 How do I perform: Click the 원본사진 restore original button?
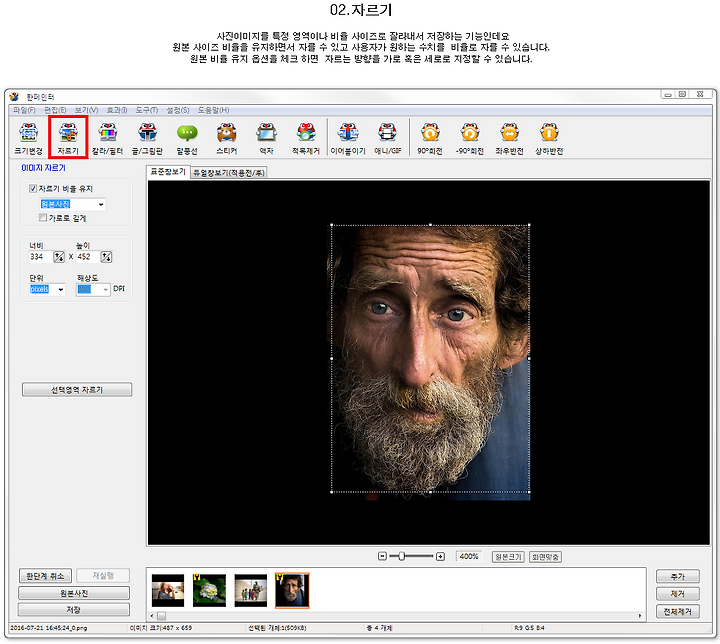click(74, 593)
